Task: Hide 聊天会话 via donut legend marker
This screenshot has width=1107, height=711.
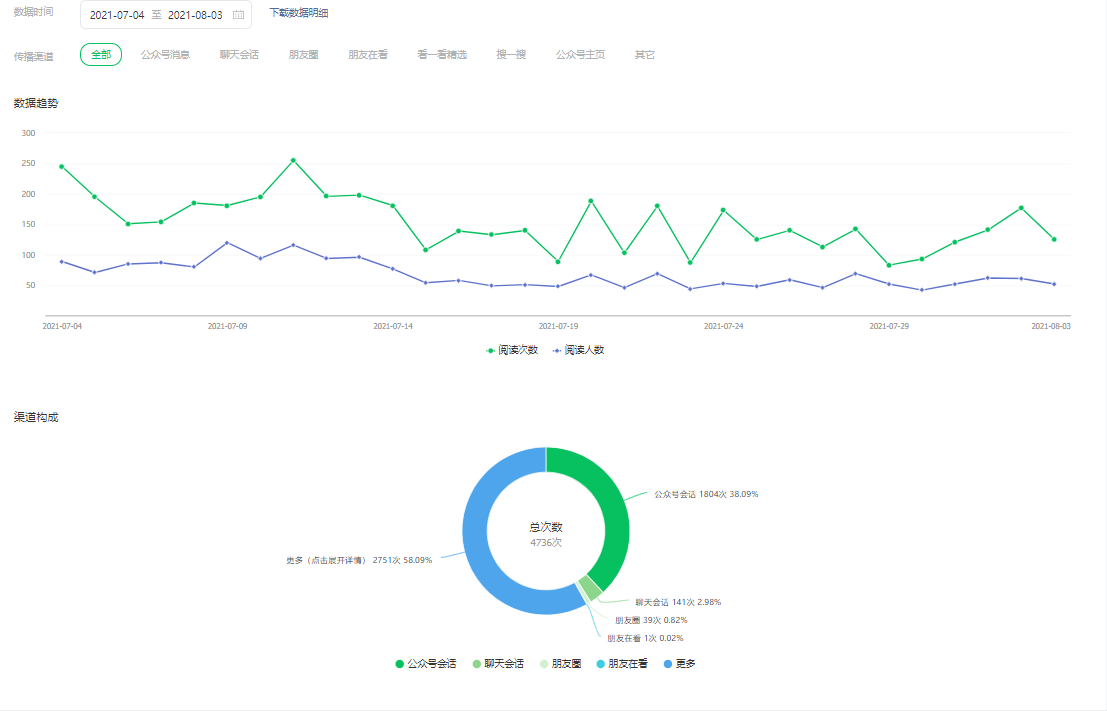Action: (x=478, y=663)
